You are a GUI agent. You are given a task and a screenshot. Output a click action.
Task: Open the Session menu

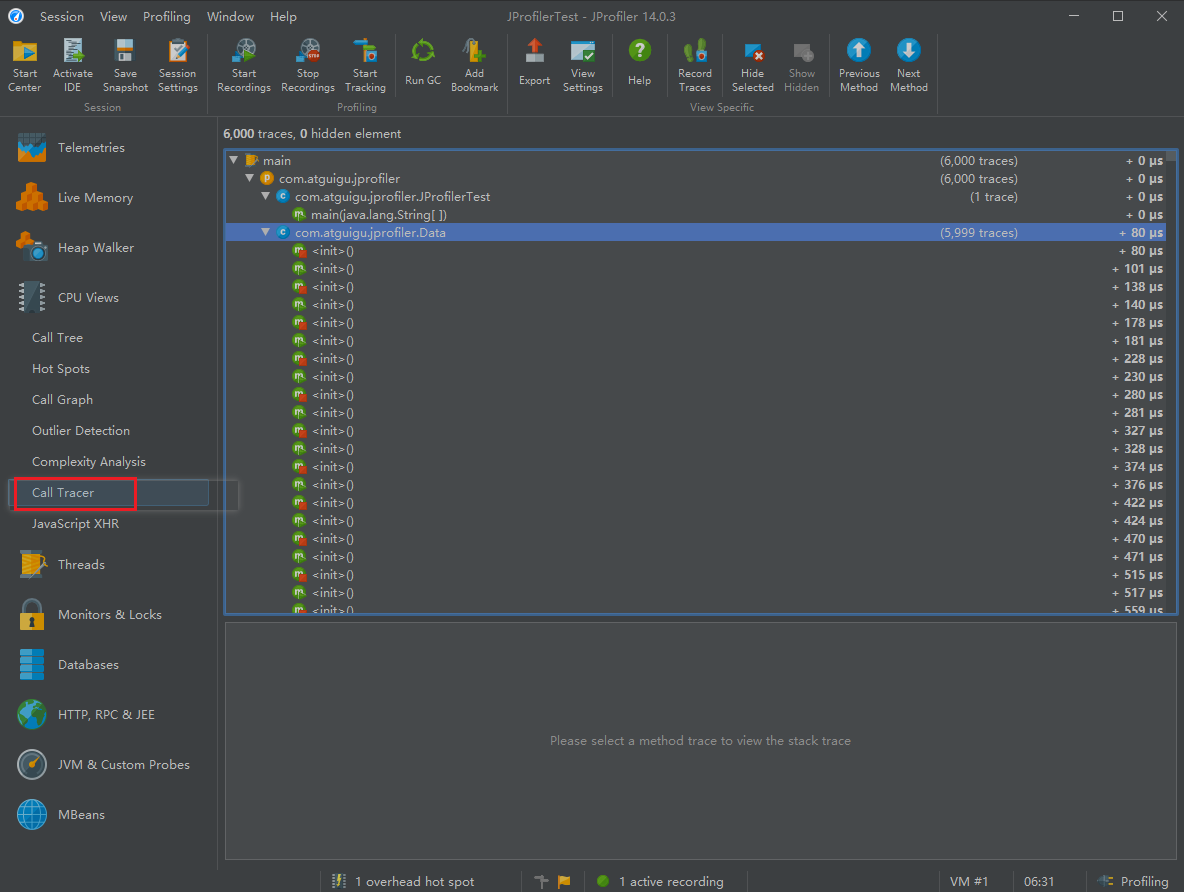(62, 17)
